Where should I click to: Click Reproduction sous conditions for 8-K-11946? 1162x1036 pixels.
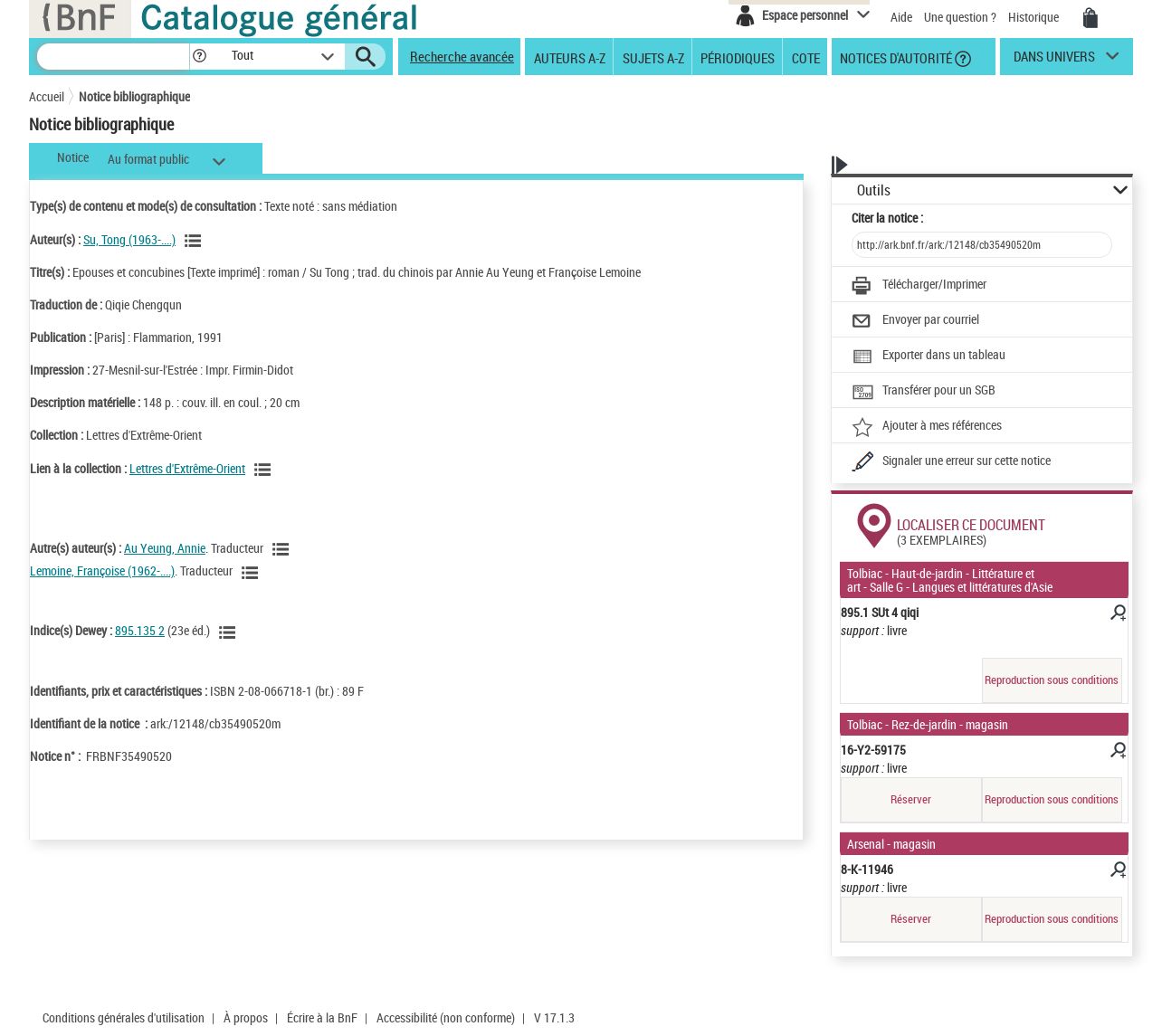pos(1052,919)
